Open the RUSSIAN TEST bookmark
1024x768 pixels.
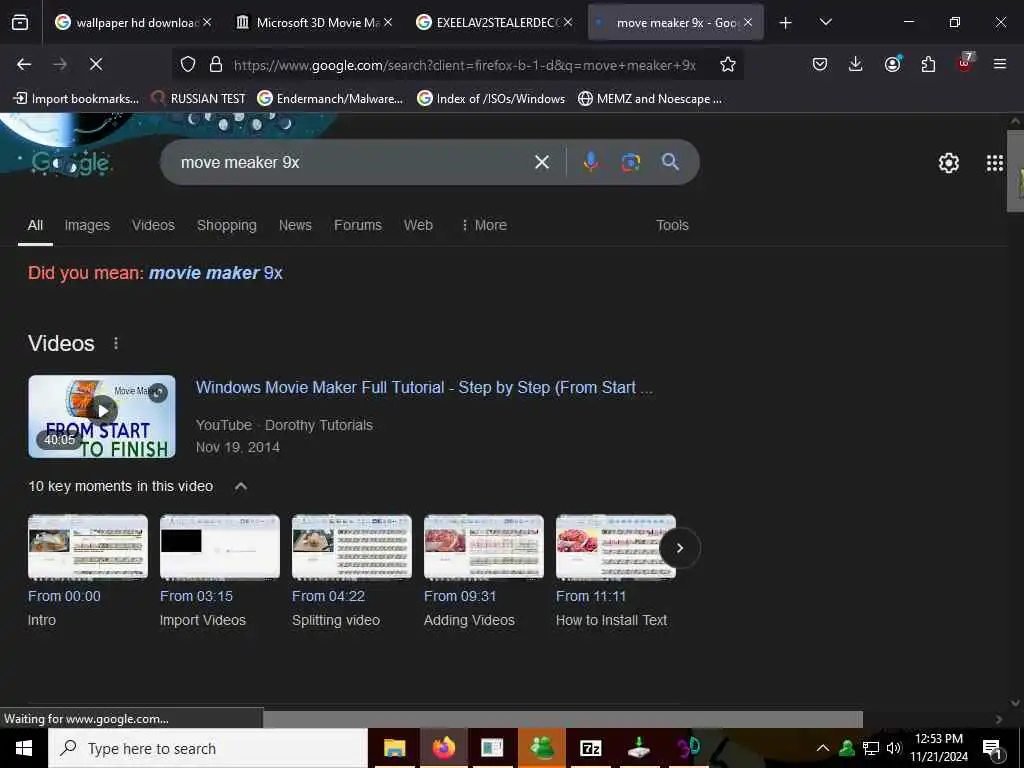[x=199, y=99]
